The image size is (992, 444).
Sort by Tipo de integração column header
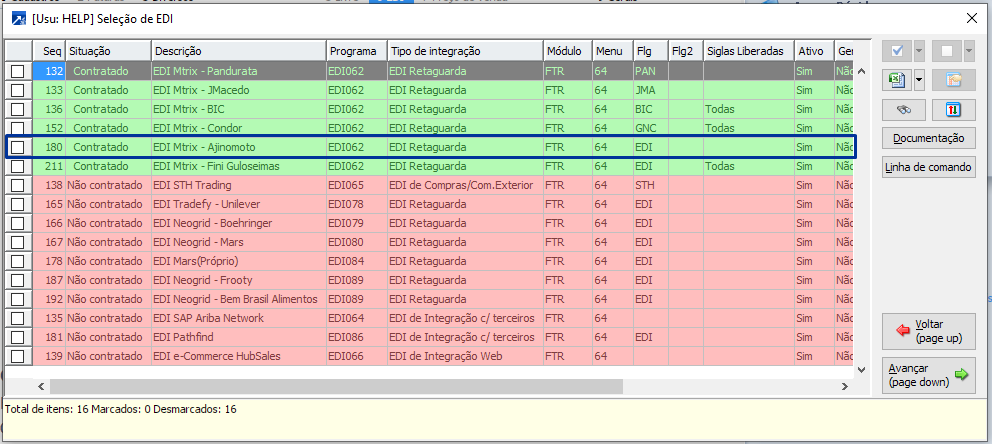465,51
